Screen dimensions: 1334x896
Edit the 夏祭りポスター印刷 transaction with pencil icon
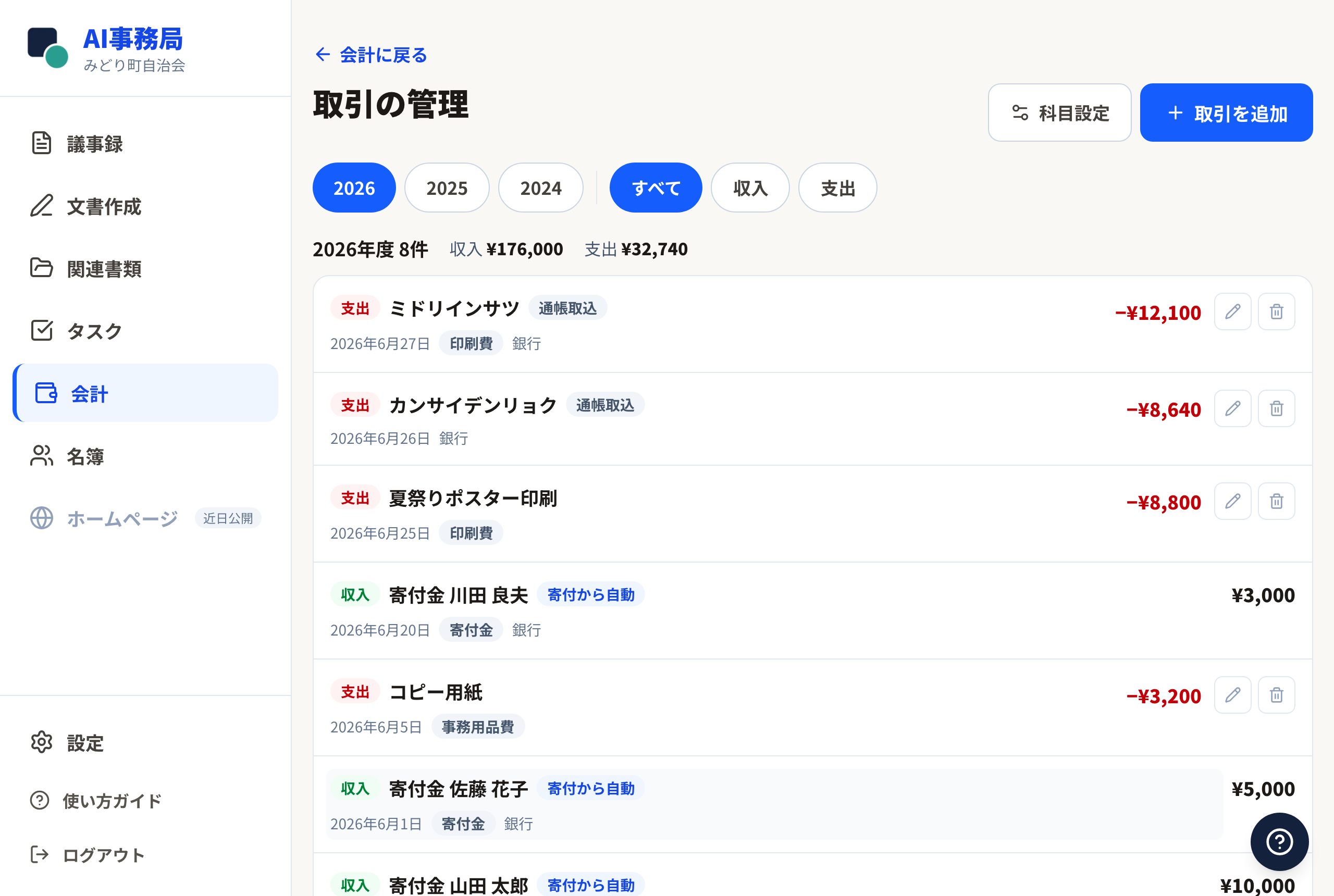click(x=1233, y=501)
